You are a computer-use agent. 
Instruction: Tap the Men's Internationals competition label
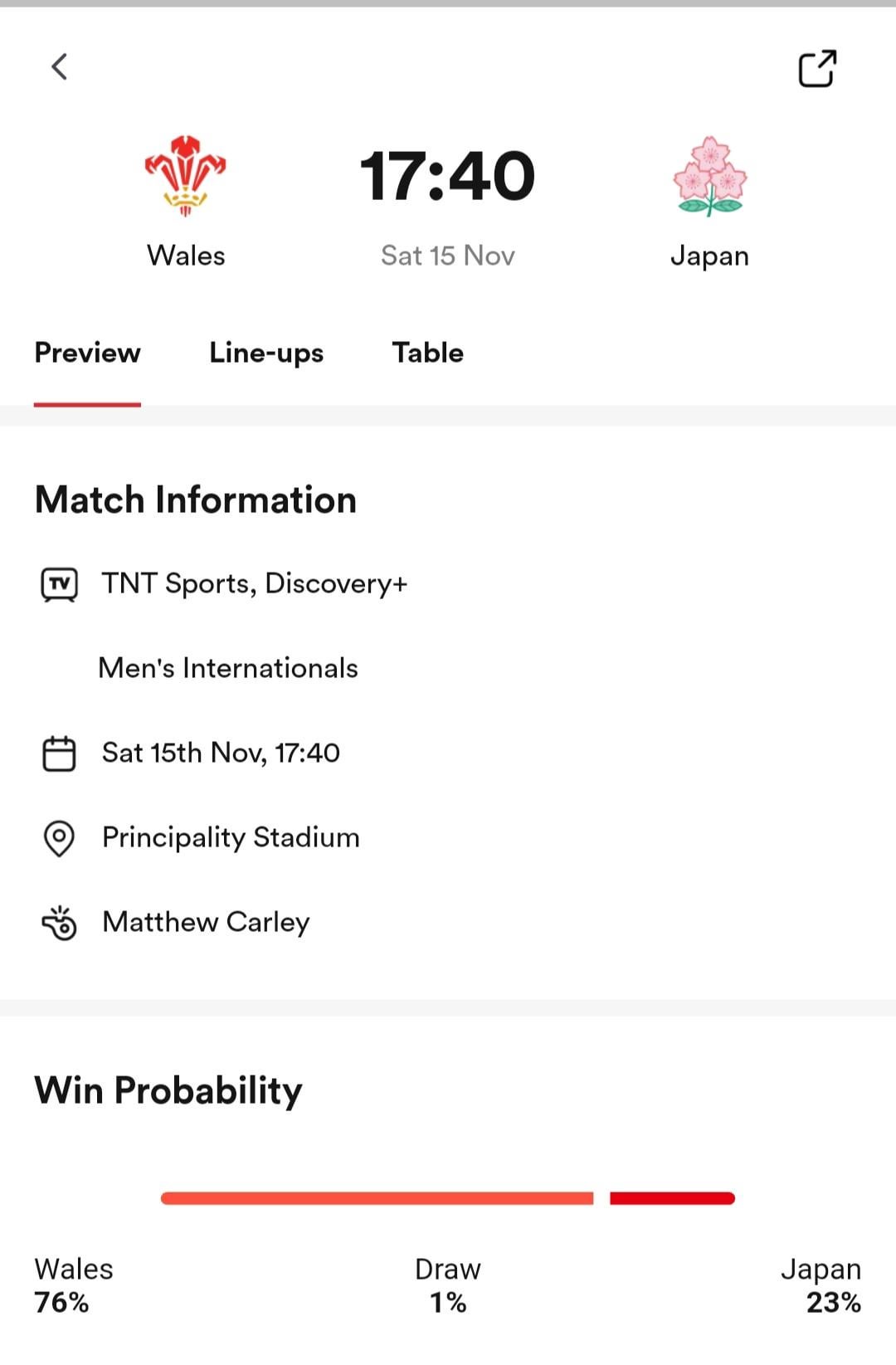tap(228, 668)
